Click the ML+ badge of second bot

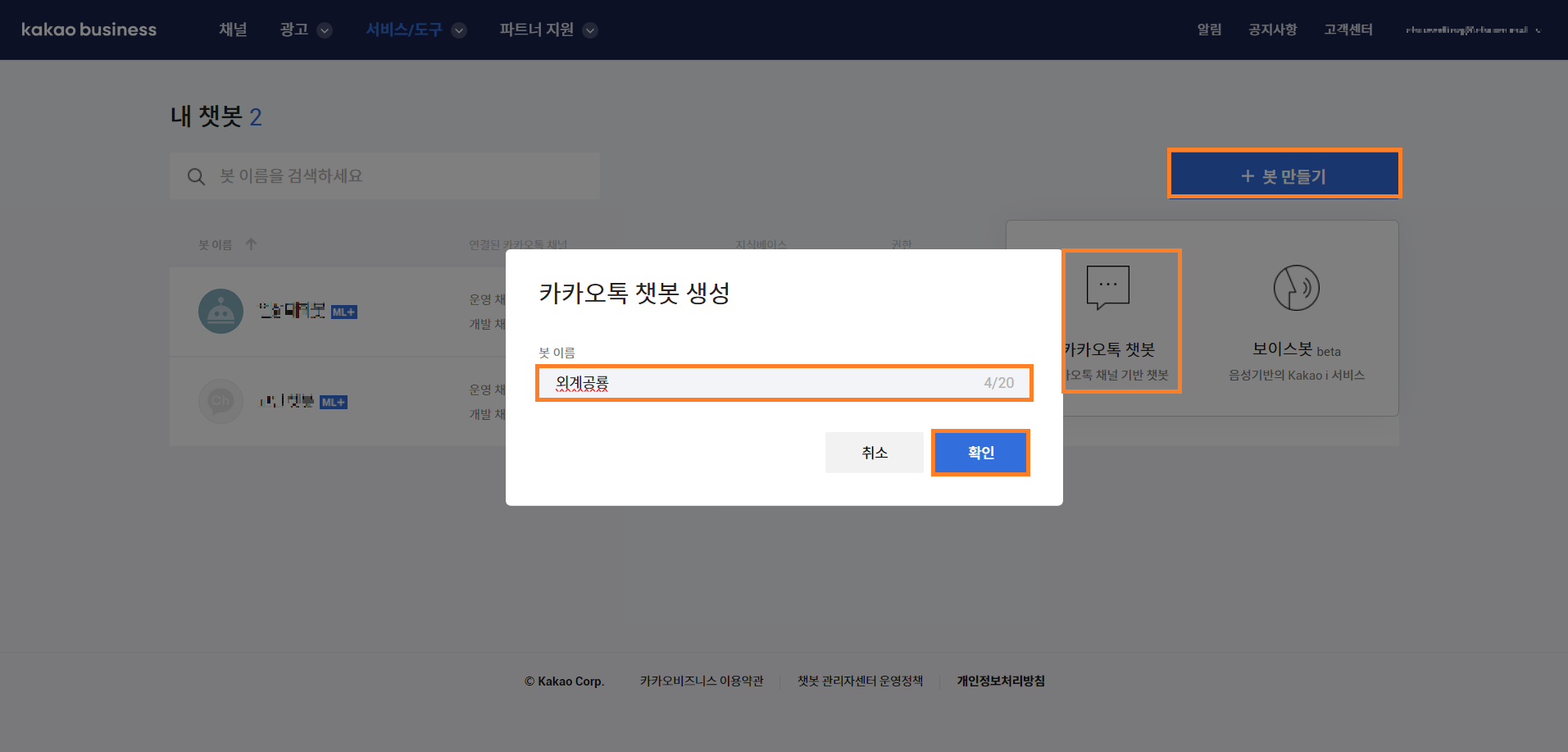[x=334, y=402]
